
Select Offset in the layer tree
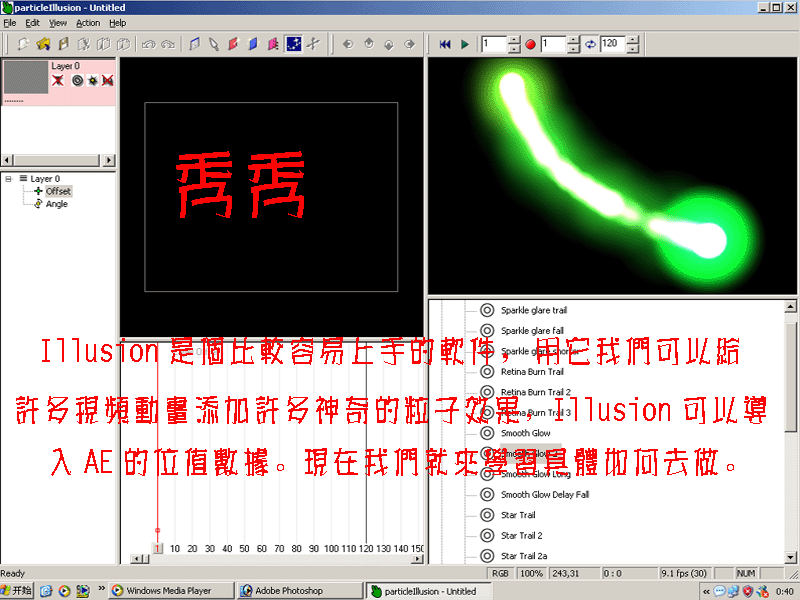click(58, 191)
